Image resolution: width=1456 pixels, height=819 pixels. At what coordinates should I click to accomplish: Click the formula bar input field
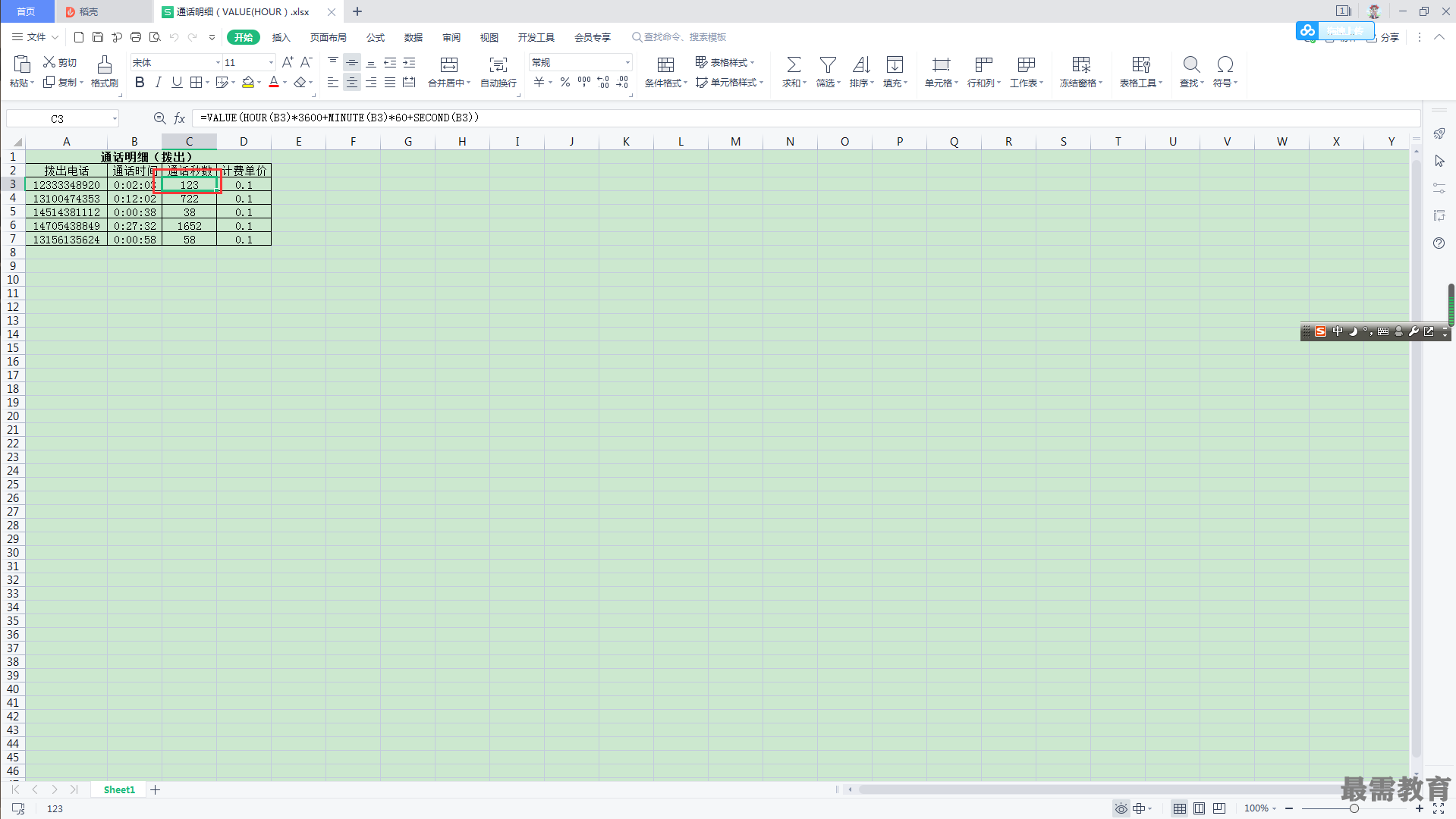(x=806, y=118)
